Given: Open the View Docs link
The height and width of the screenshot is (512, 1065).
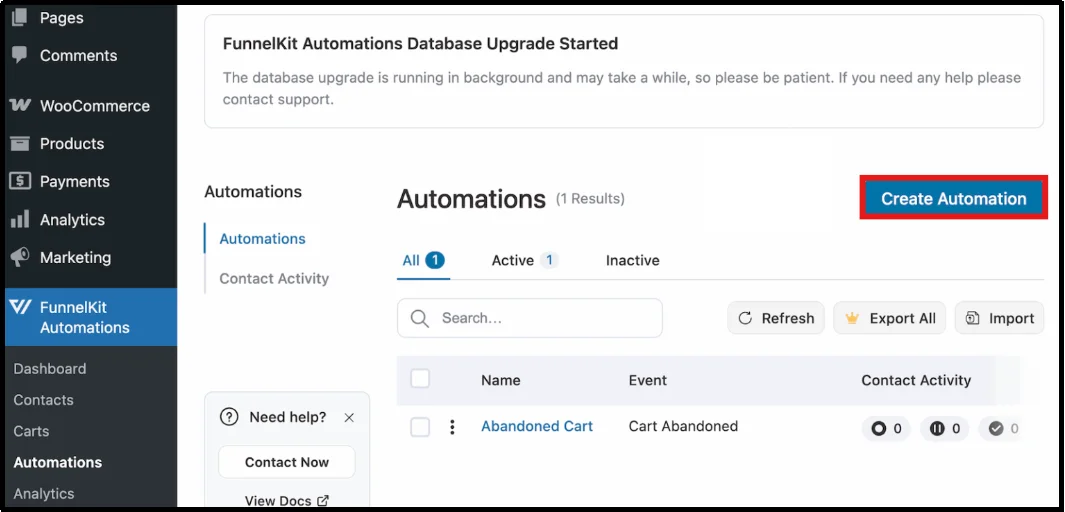Looking at the screenshot, I should [287, 500].
